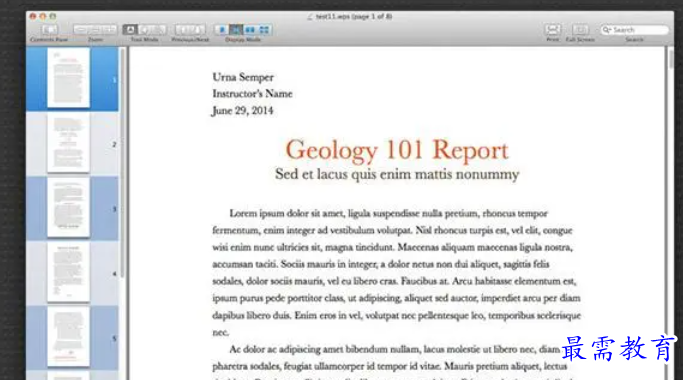Enter Full Screen mode from toolbar
The image size is (683, 380).
click(x=580, y=30)
